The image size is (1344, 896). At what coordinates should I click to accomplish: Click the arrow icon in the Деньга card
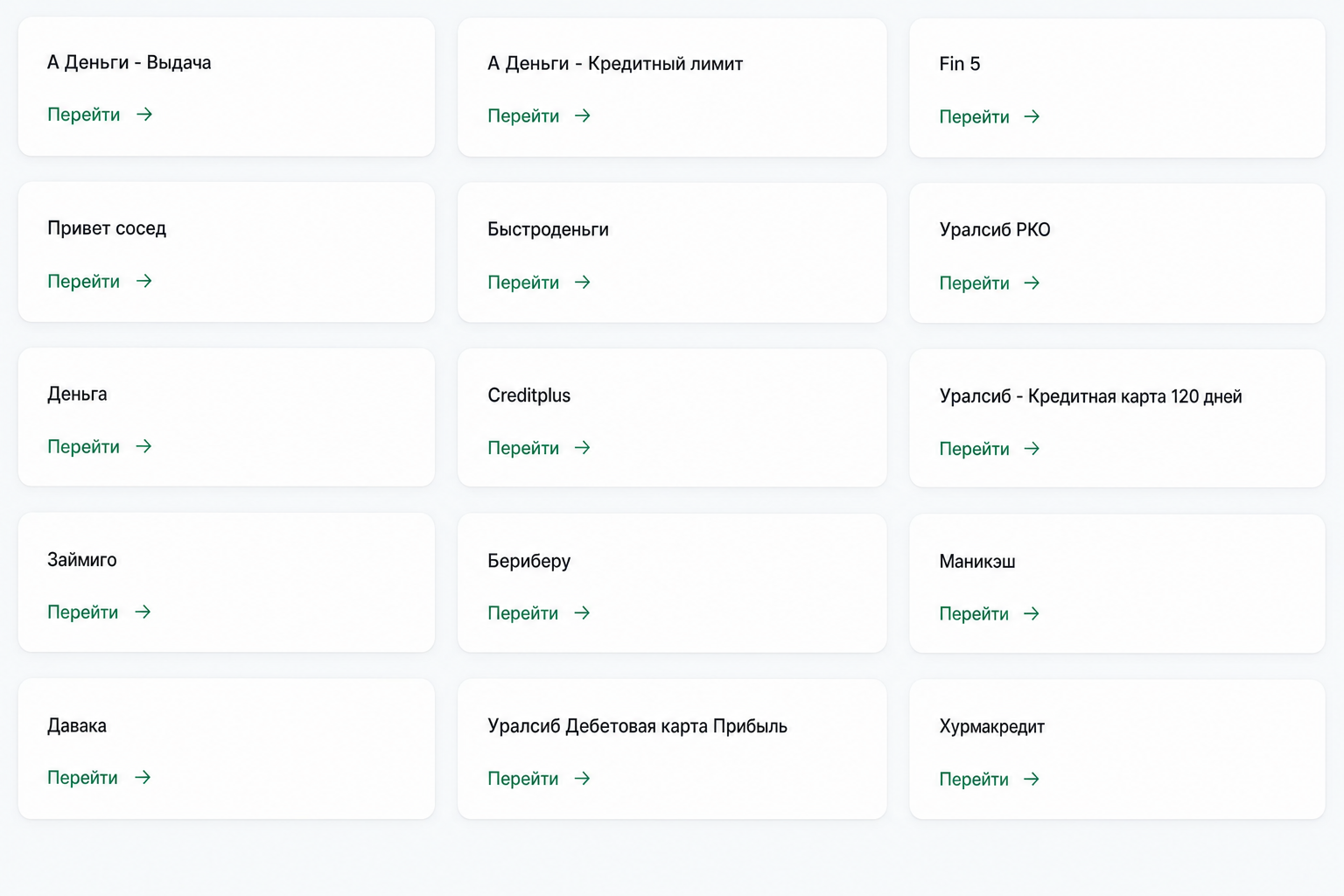coord(144,446)
